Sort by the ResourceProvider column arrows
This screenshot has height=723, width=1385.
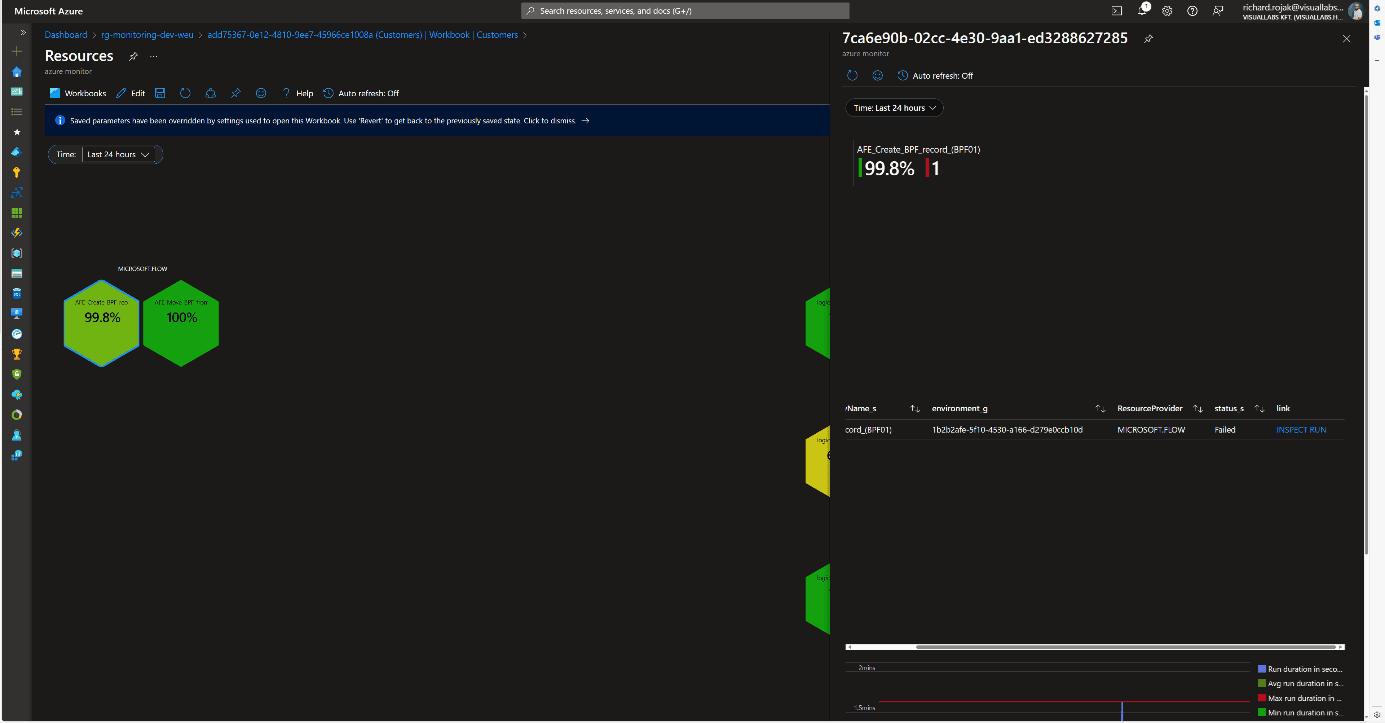coord(1198,408)
